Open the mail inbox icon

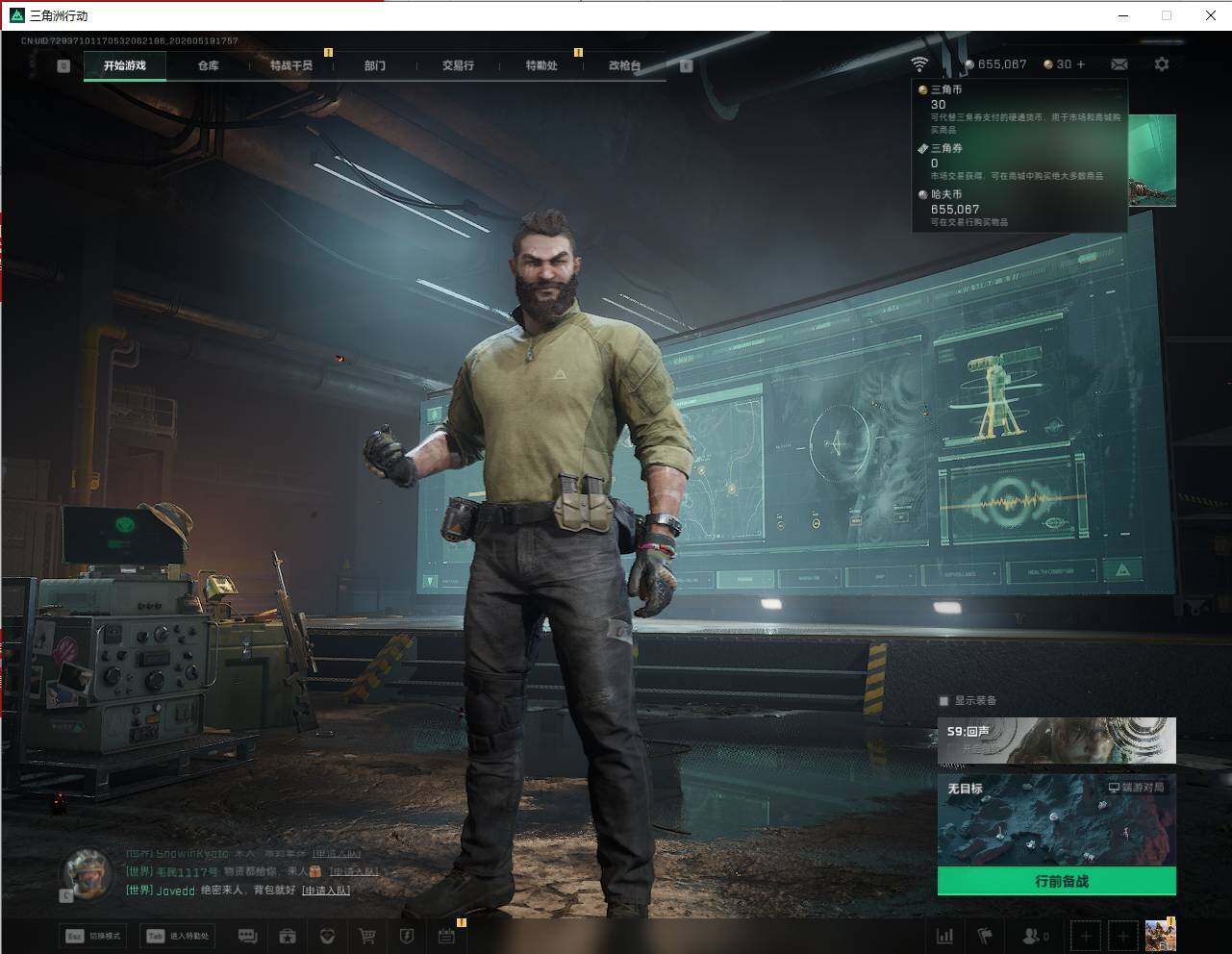tap(1119, 64)
